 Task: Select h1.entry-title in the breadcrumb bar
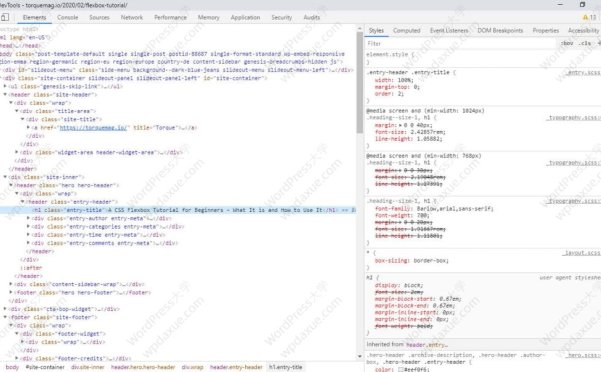(x=286, y=367)
